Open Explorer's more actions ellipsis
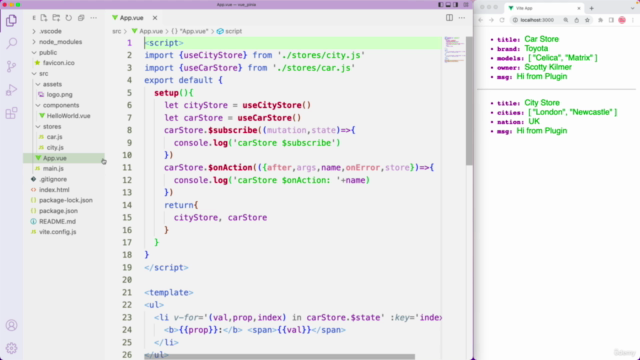This screenshot has width=640, height=360. (93, 18)
